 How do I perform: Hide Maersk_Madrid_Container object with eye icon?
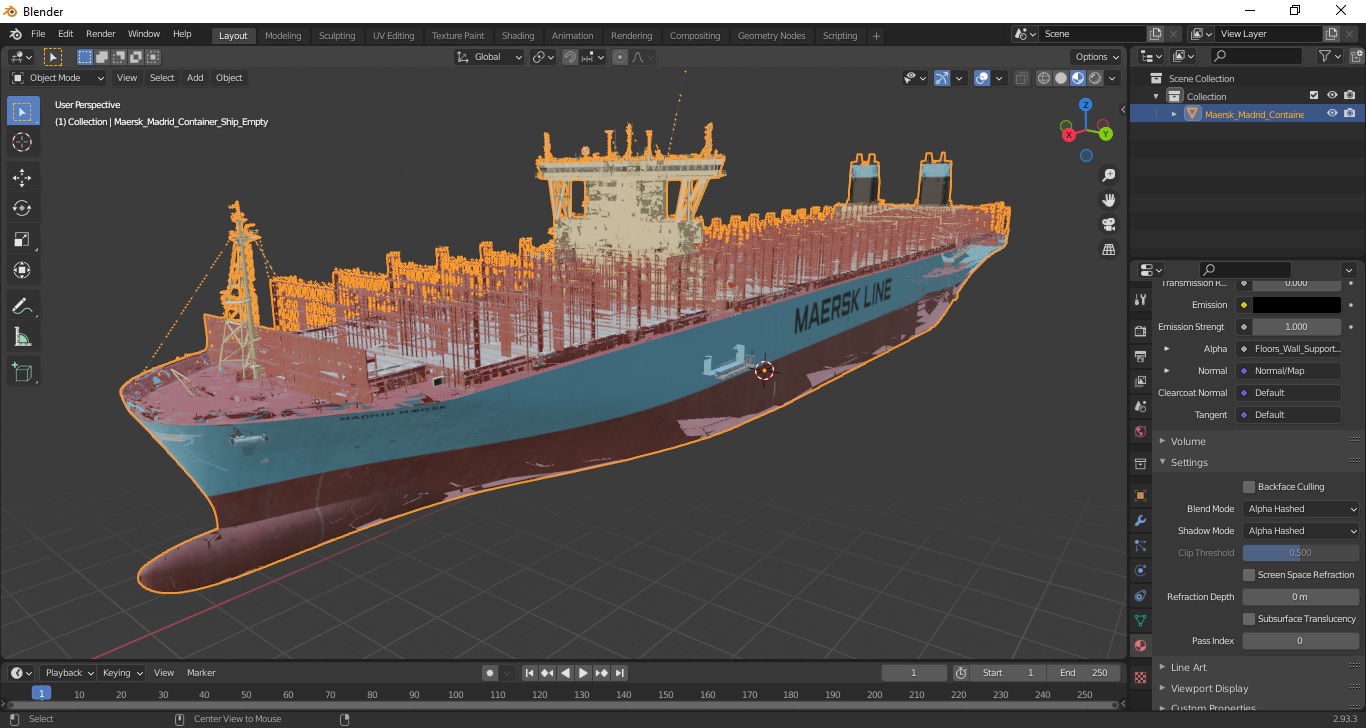point(1332,114)
